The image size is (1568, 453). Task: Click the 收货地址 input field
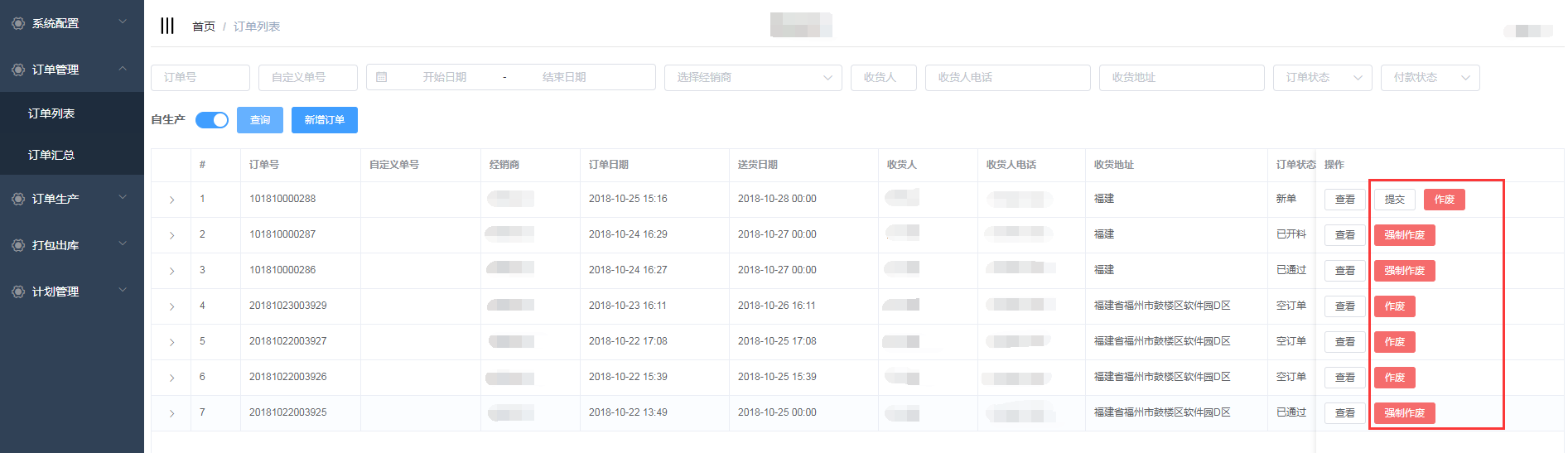(x=1181, y=77)
